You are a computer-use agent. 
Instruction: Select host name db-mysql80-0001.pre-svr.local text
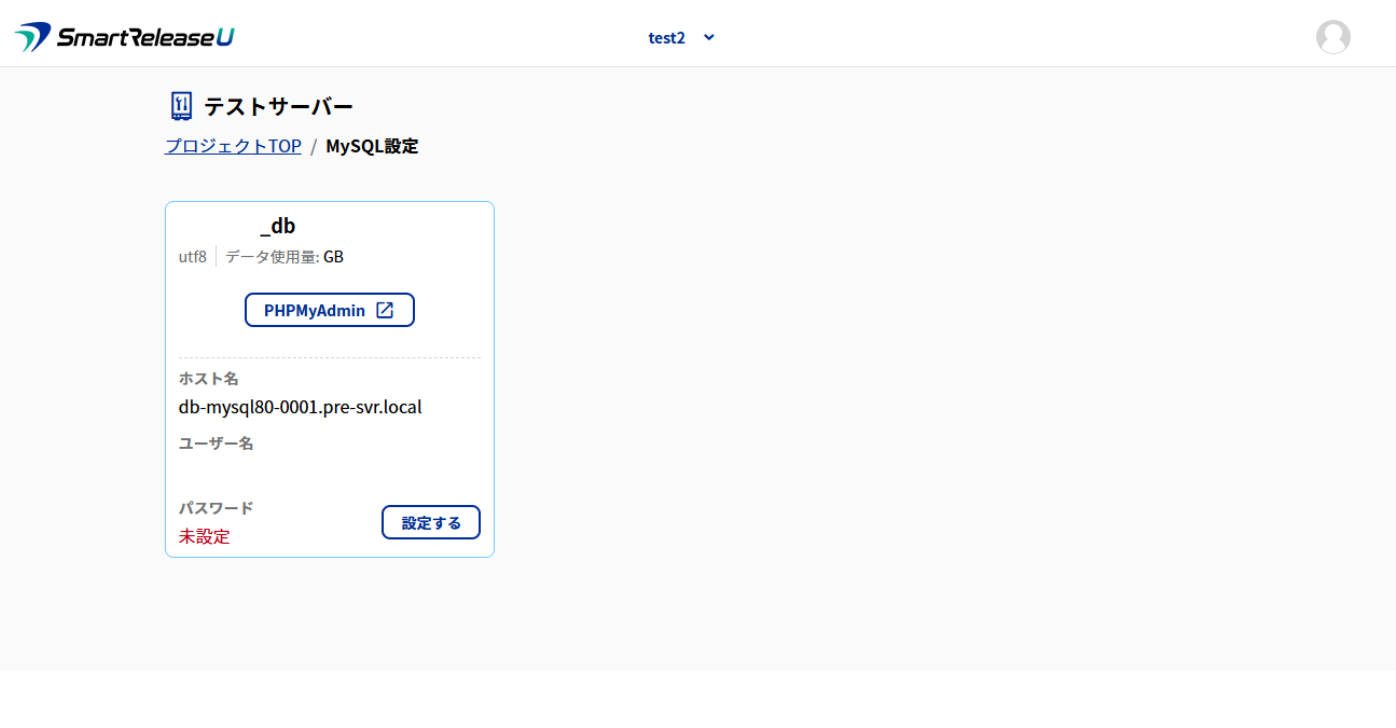(x=300, y=407)
